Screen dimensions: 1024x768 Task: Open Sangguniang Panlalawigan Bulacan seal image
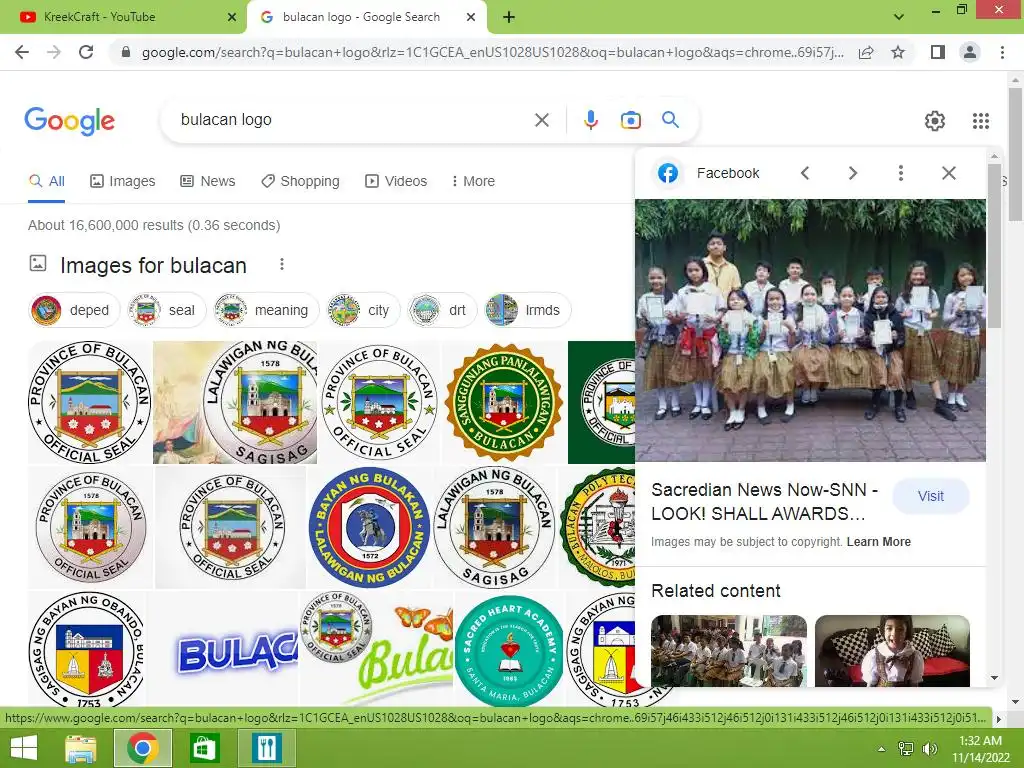point(504,402)
